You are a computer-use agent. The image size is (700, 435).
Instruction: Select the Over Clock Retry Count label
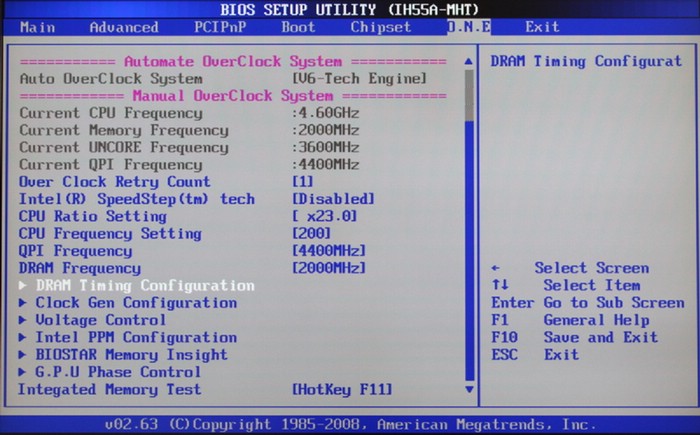[114, 182]
